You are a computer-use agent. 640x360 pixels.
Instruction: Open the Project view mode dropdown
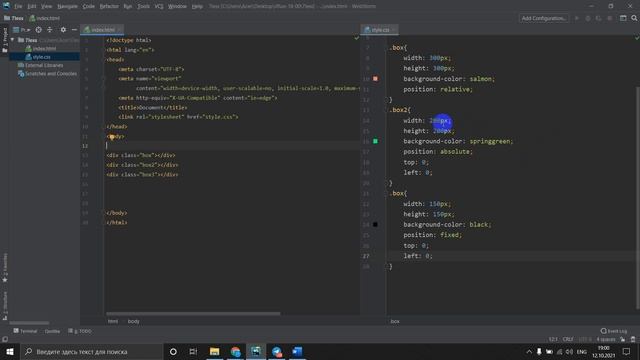coord(22,30)
